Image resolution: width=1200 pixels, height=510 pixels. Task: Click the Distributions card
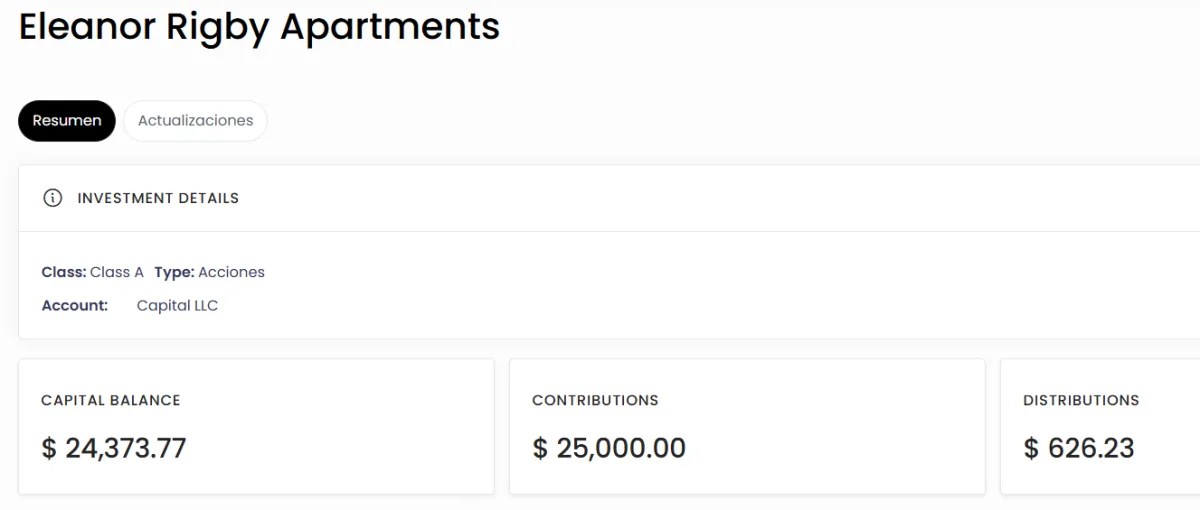tap(1100, 426)
